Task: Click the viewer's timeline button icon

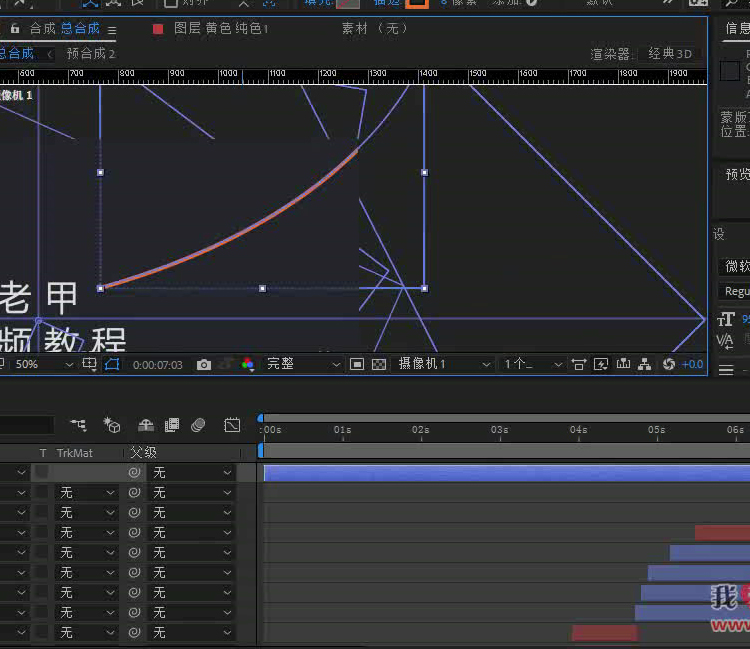Action: tap(623, 364)
